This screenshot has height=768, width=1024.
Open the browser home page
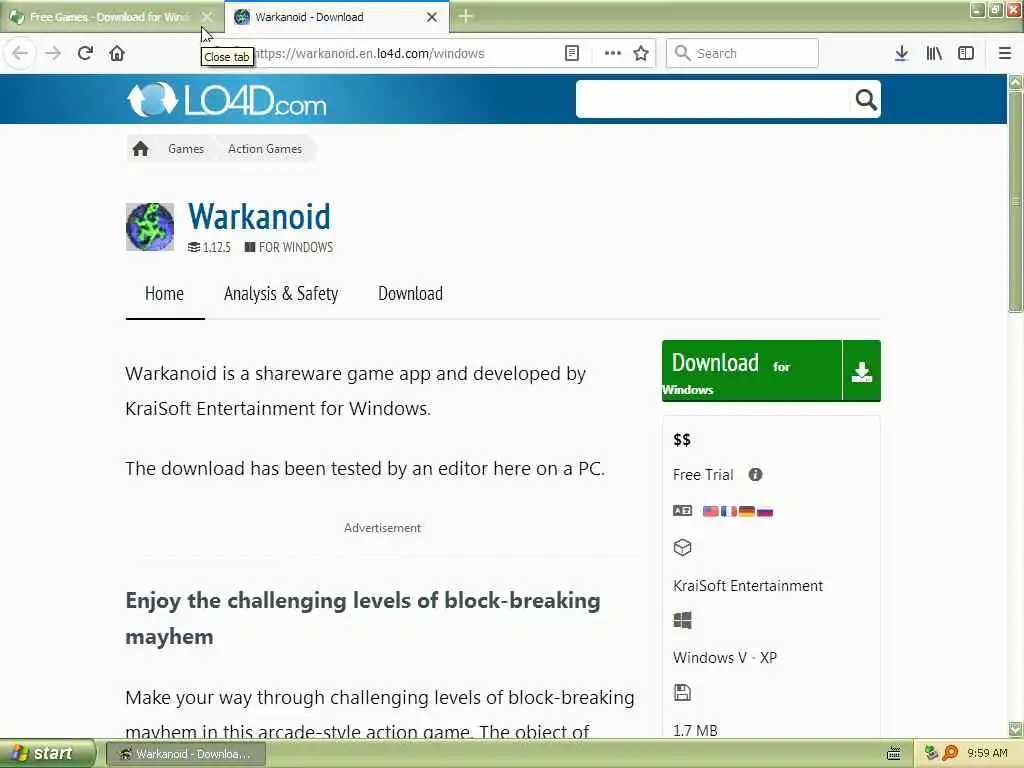117,53
